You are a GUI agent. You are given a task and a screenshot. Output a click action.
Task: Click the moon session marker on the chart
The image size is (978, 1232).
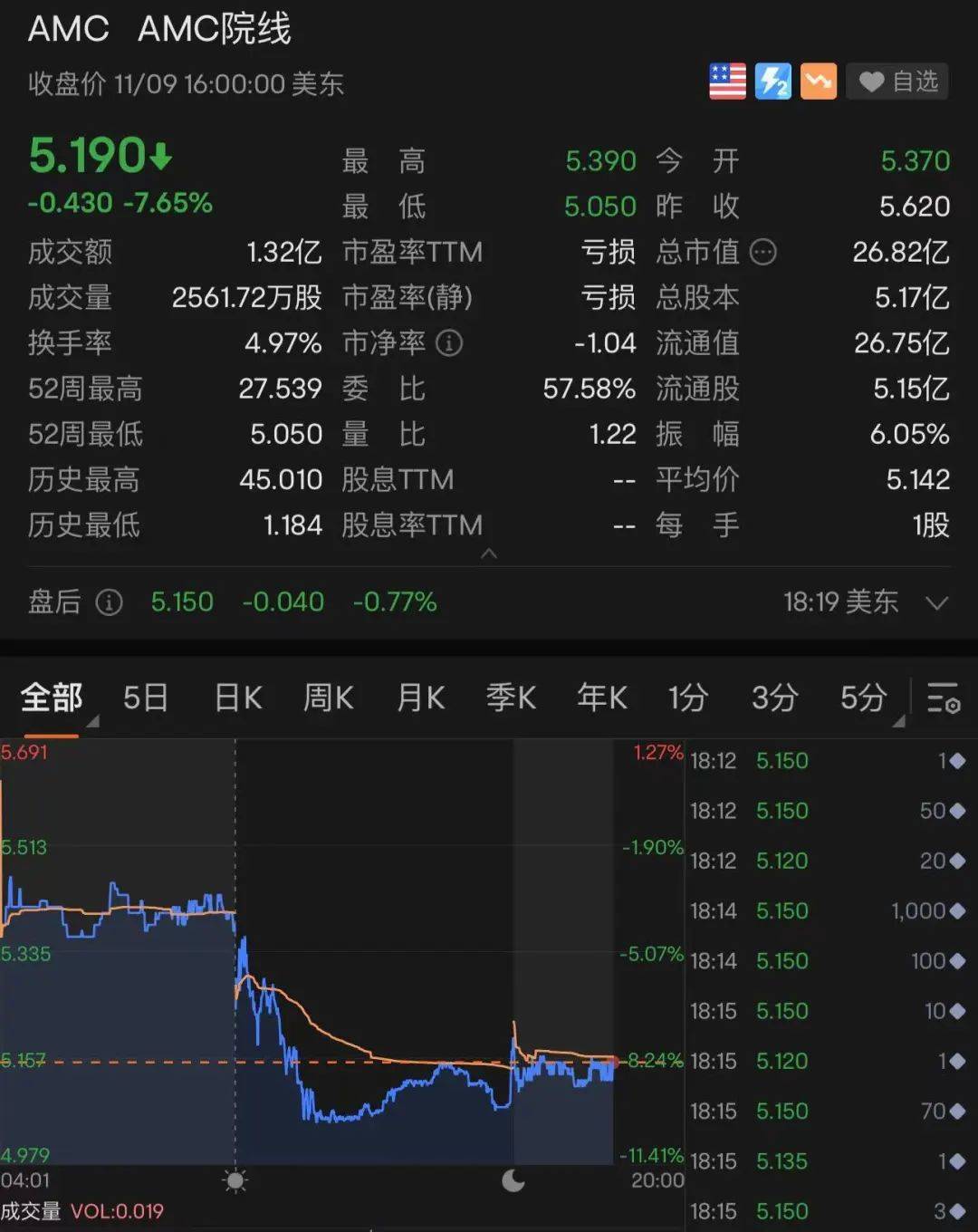coord(513,1180)
